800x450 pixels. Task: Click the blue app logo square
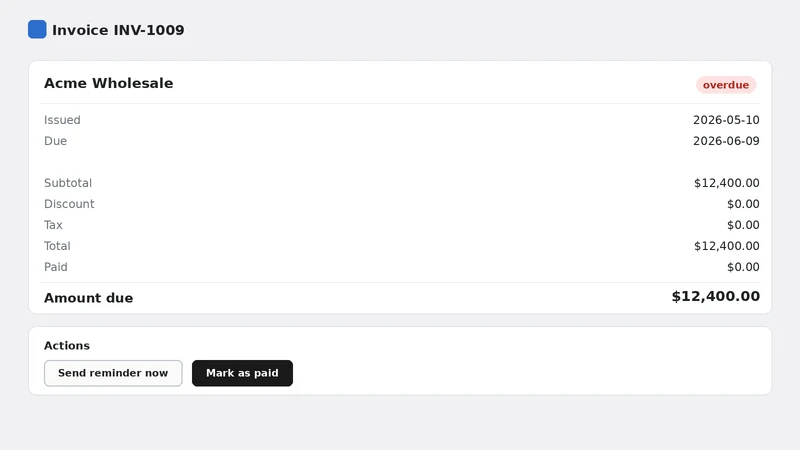[37, 30]
